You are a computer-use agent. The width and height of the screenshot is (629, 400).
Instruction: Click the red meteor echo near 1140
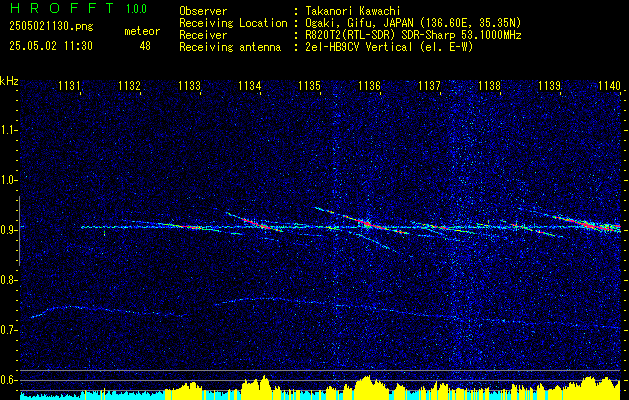click(586, 224)
